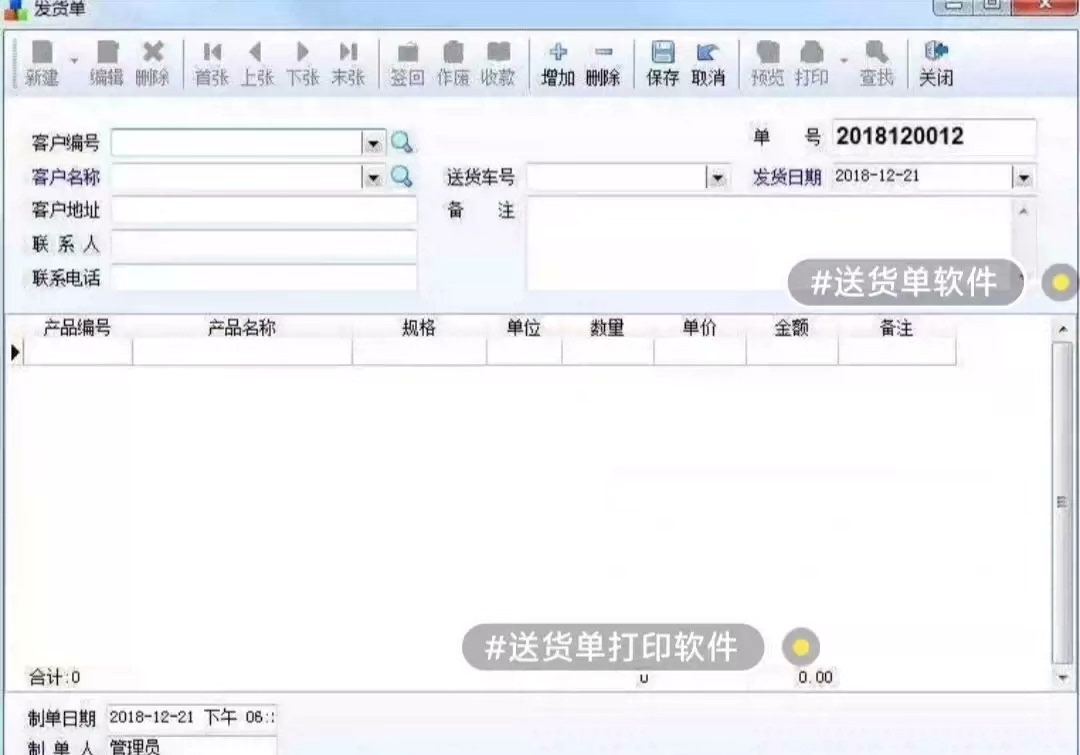Cancel editing with the 取消 icon
The image size is (1080, 755).
click(708, 63)
